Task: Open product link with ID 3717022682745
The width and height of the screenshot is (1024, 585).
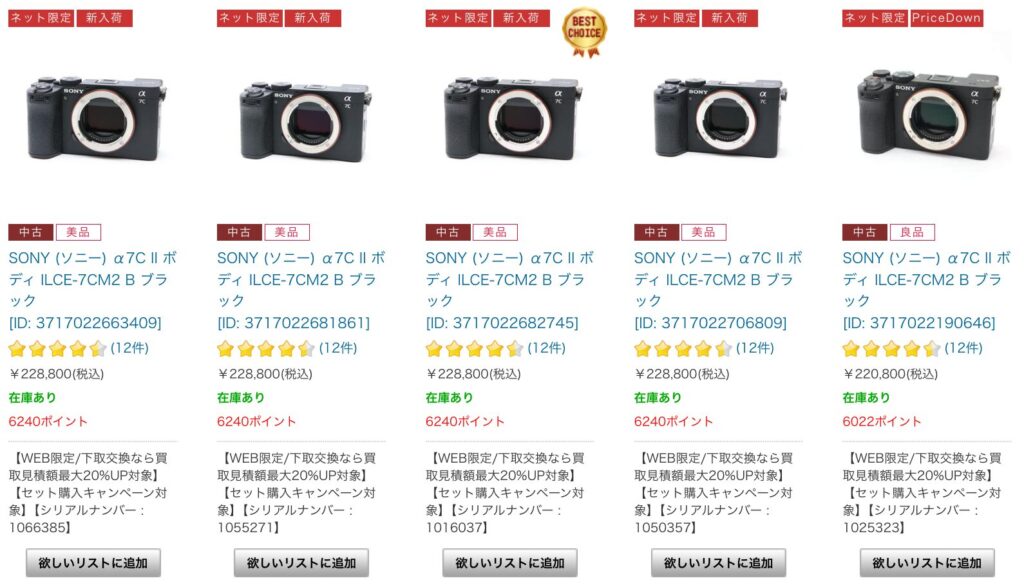Action: [509, 290]
